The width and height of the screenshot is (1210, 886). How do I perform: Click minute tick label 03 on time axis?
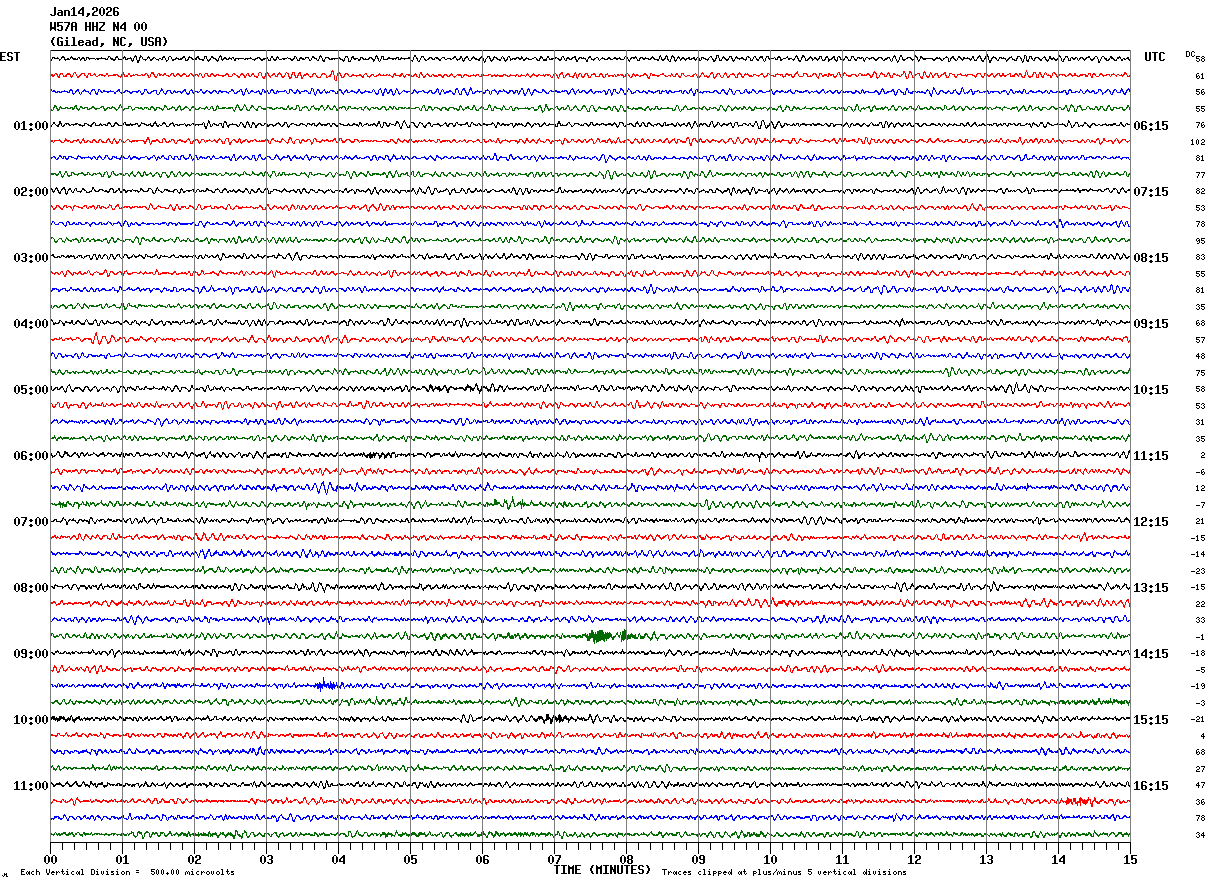tap(266, 859)
